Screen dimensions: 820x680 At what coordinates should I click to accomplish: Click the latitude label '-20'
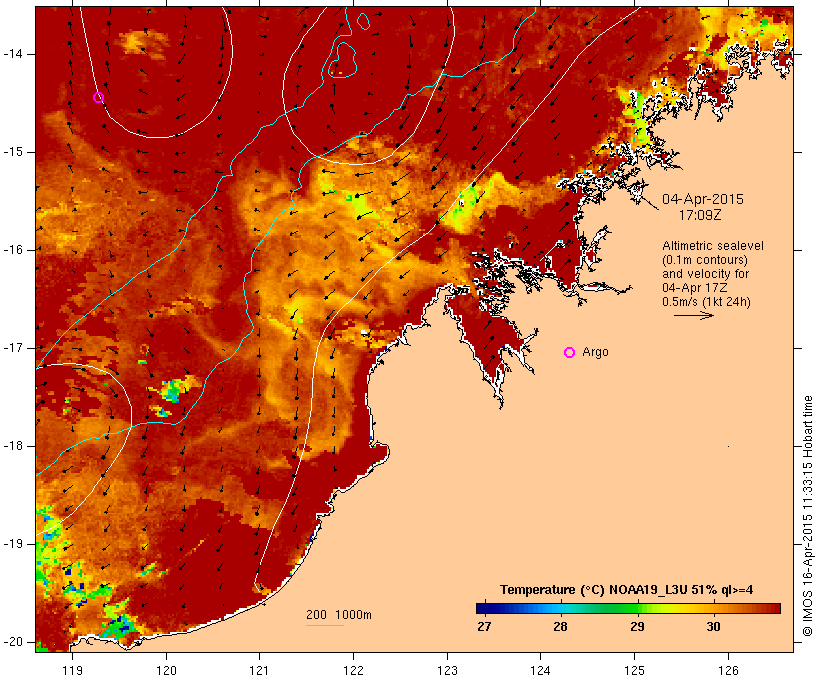13,642
